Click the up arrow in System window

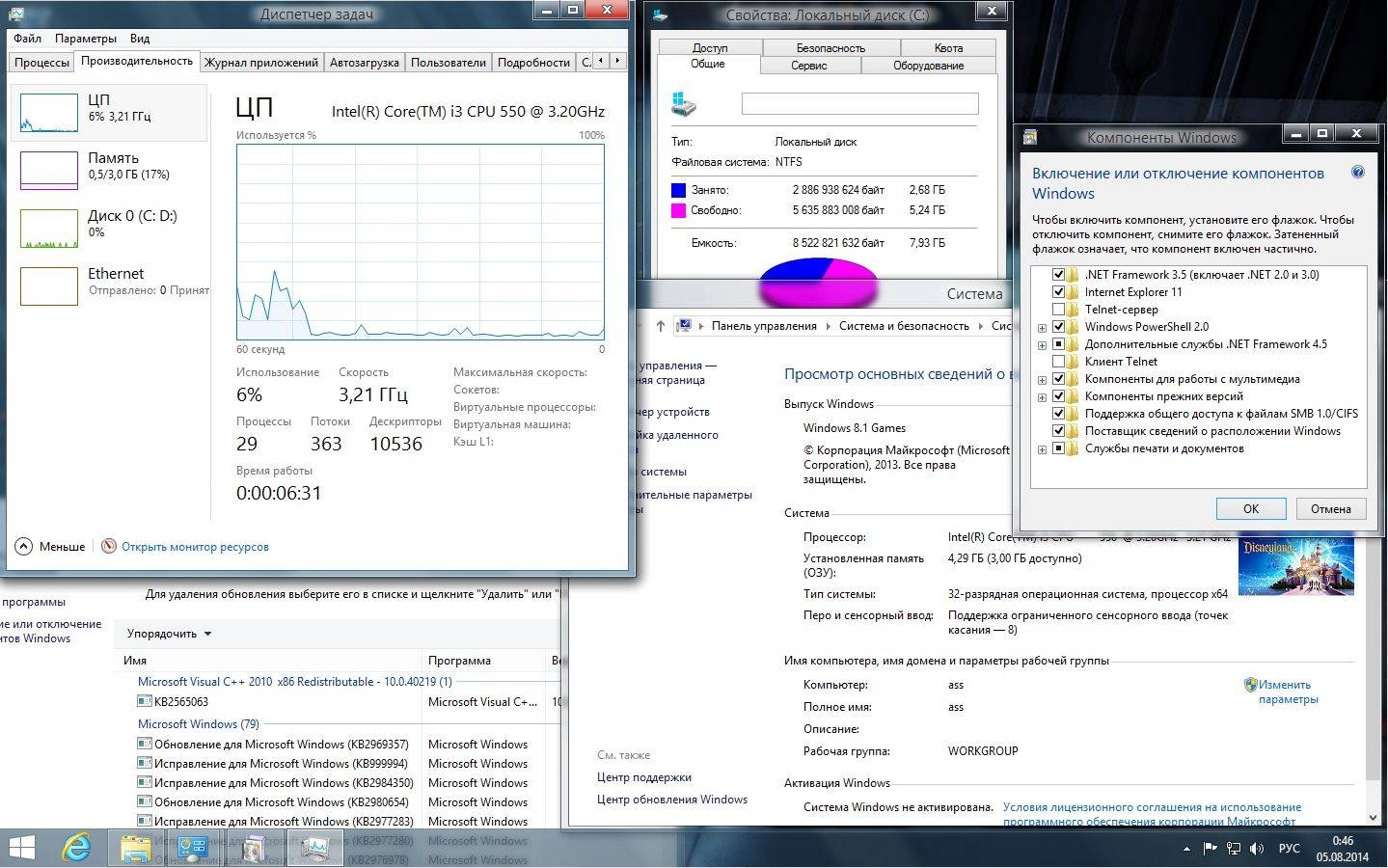661,326
